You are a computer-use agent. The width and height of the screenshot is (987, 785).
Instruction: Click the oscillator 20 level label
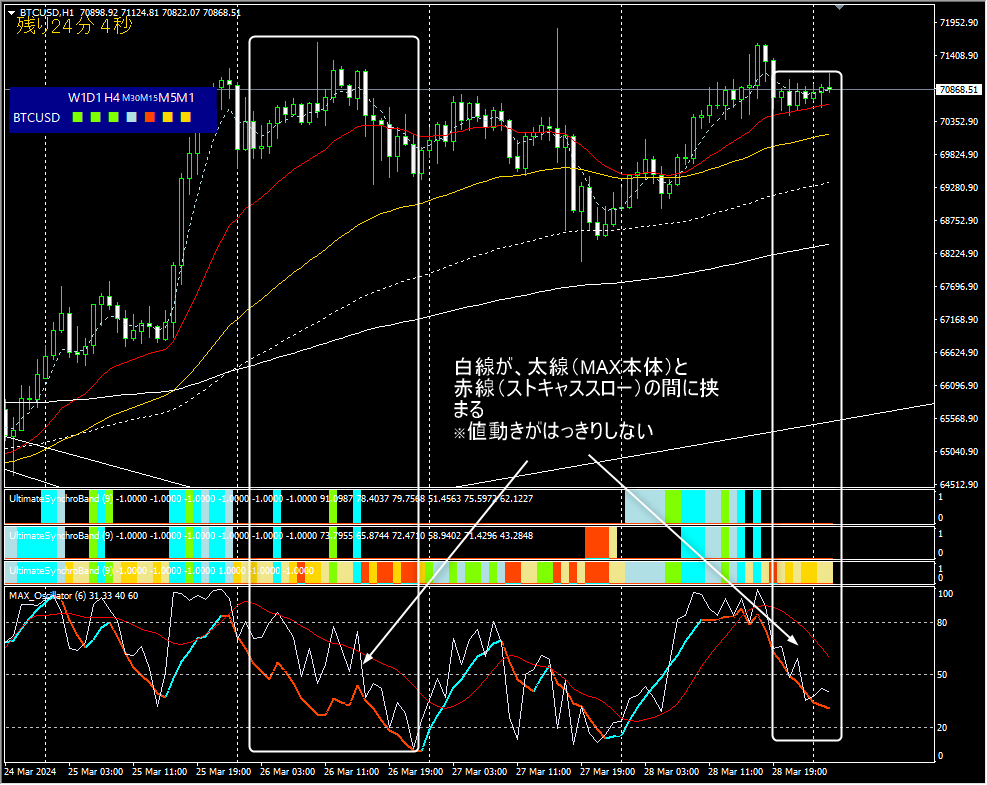point(943,728)
